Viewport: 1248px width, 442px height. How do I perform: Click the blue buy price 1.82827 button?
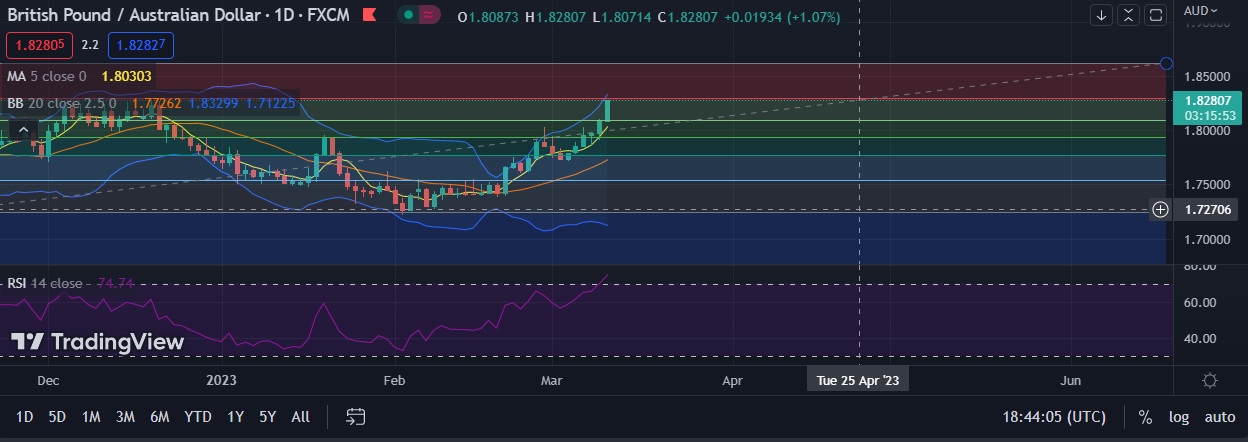point(142,45)
